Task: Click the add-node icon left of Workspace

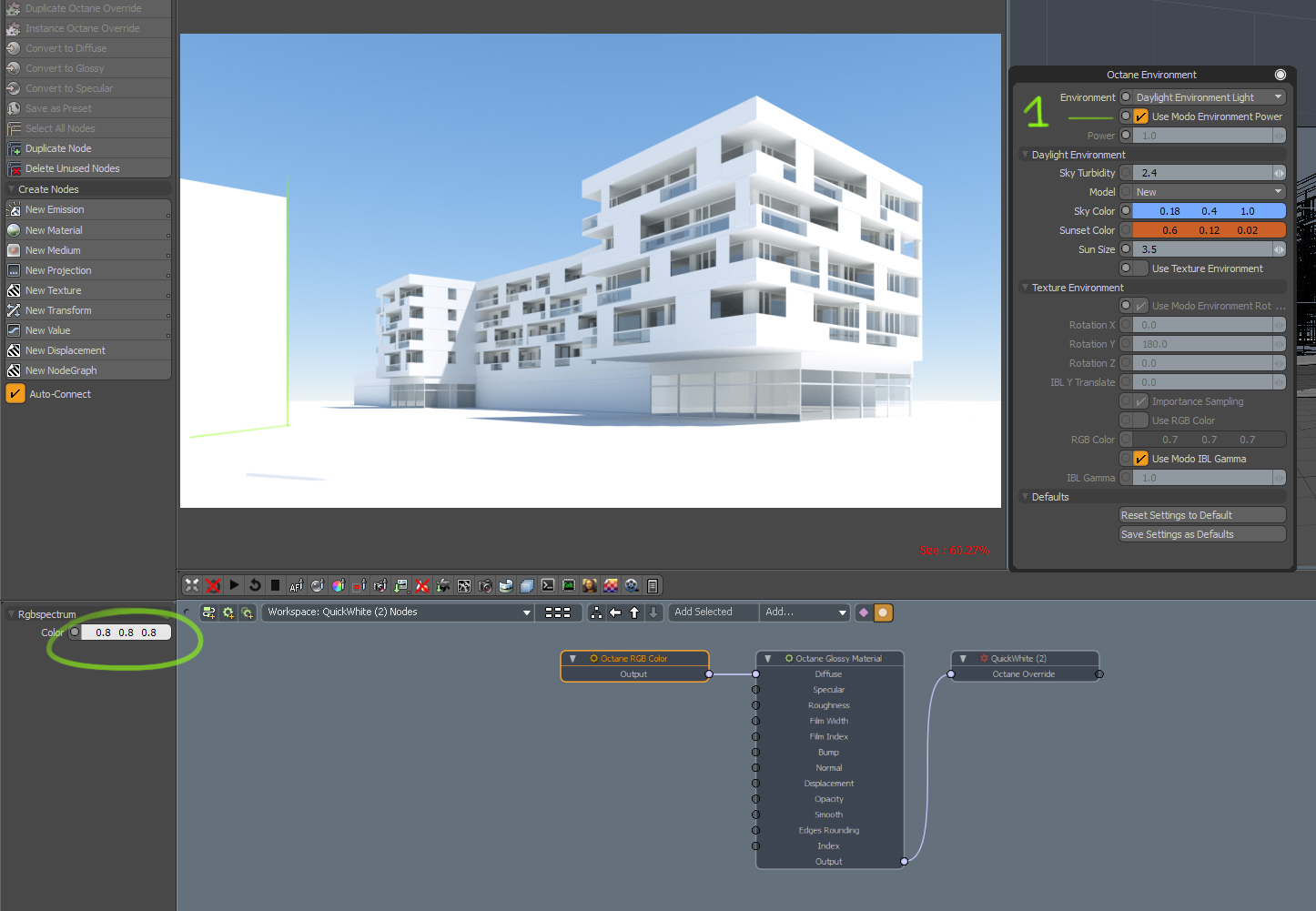Action: 208,612
